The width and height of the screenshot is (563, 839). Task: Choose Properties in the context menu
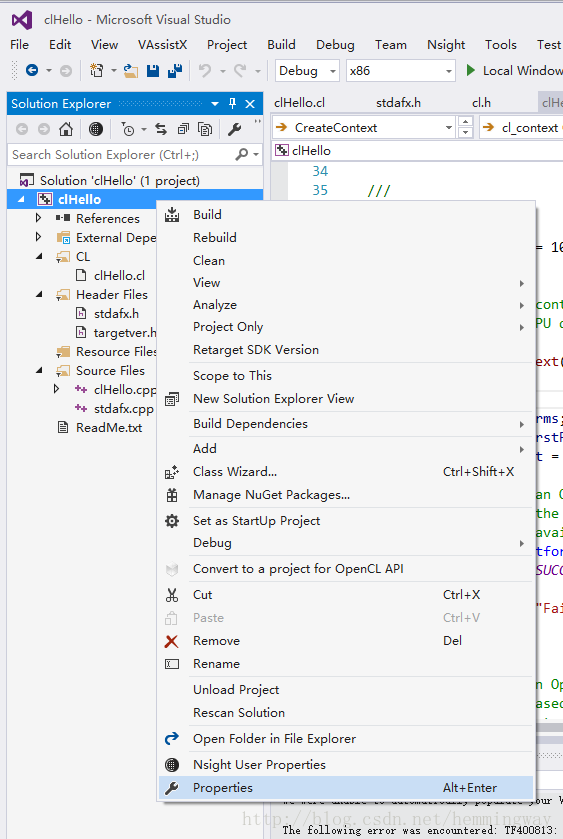[x=346, y=788]
